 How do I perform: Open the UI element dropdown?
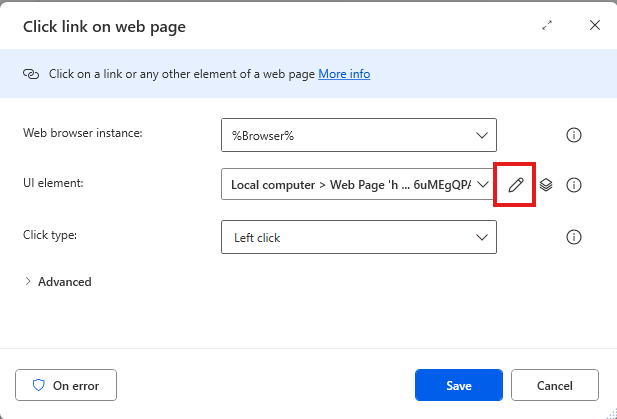tap(358, 184)
